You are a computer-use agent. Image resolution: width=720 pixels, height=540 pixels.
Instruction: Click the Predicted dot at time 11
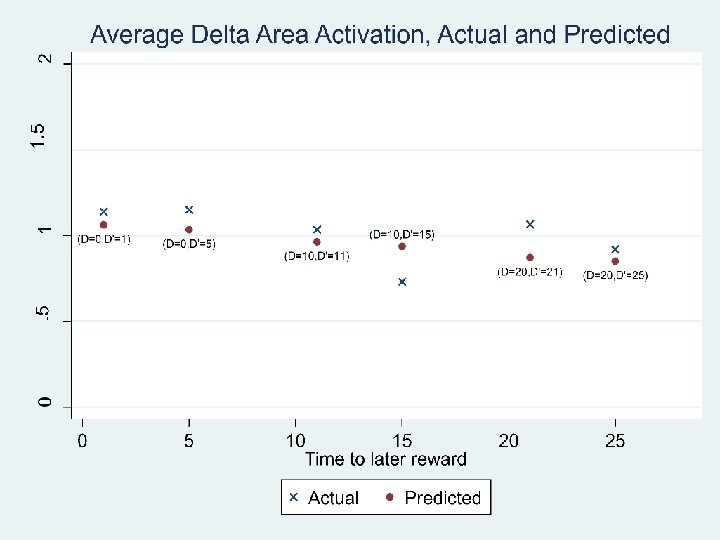pos(317,242)
